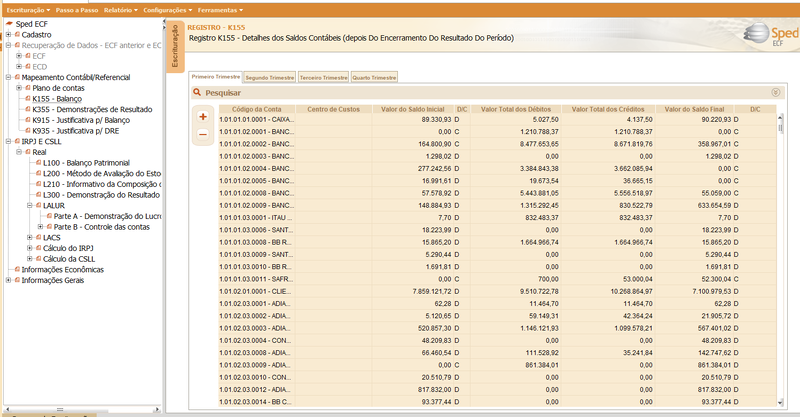Collapse the Mapeamento Contábil/Referencial node
Screen dimensions: 800x417
coord(8,78)
